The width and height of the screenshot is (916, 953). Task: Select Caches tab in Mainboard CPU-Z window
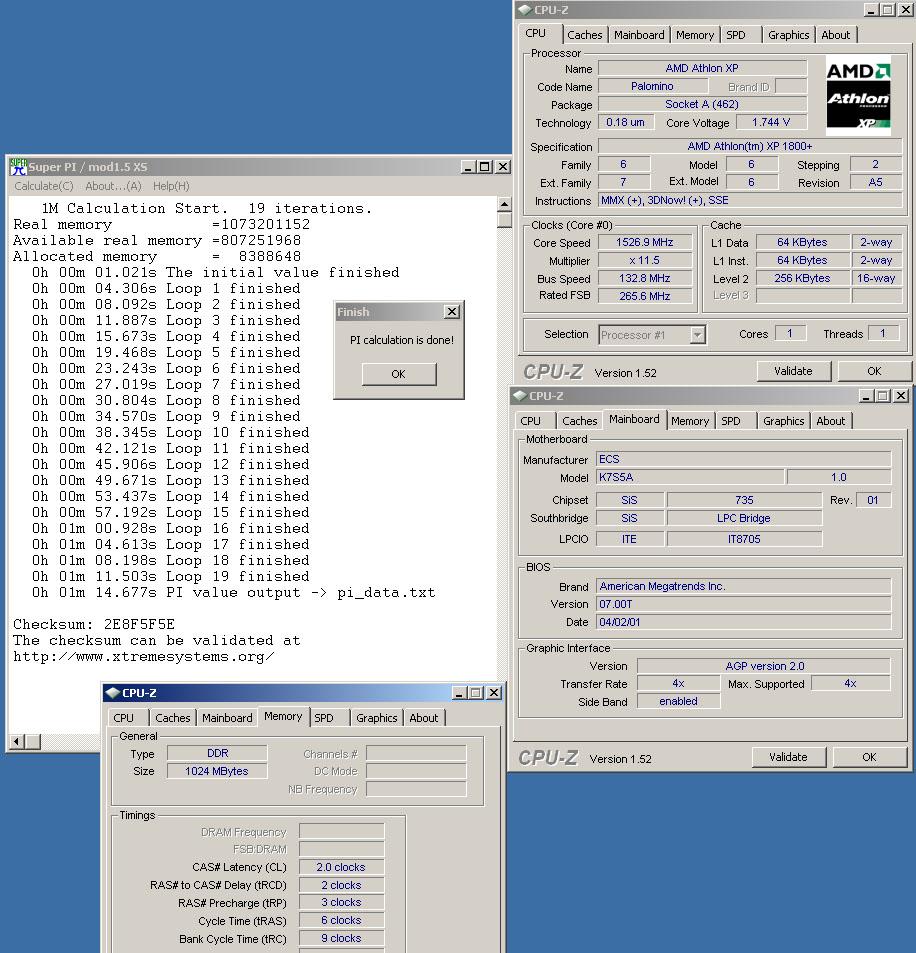point(580,421)
